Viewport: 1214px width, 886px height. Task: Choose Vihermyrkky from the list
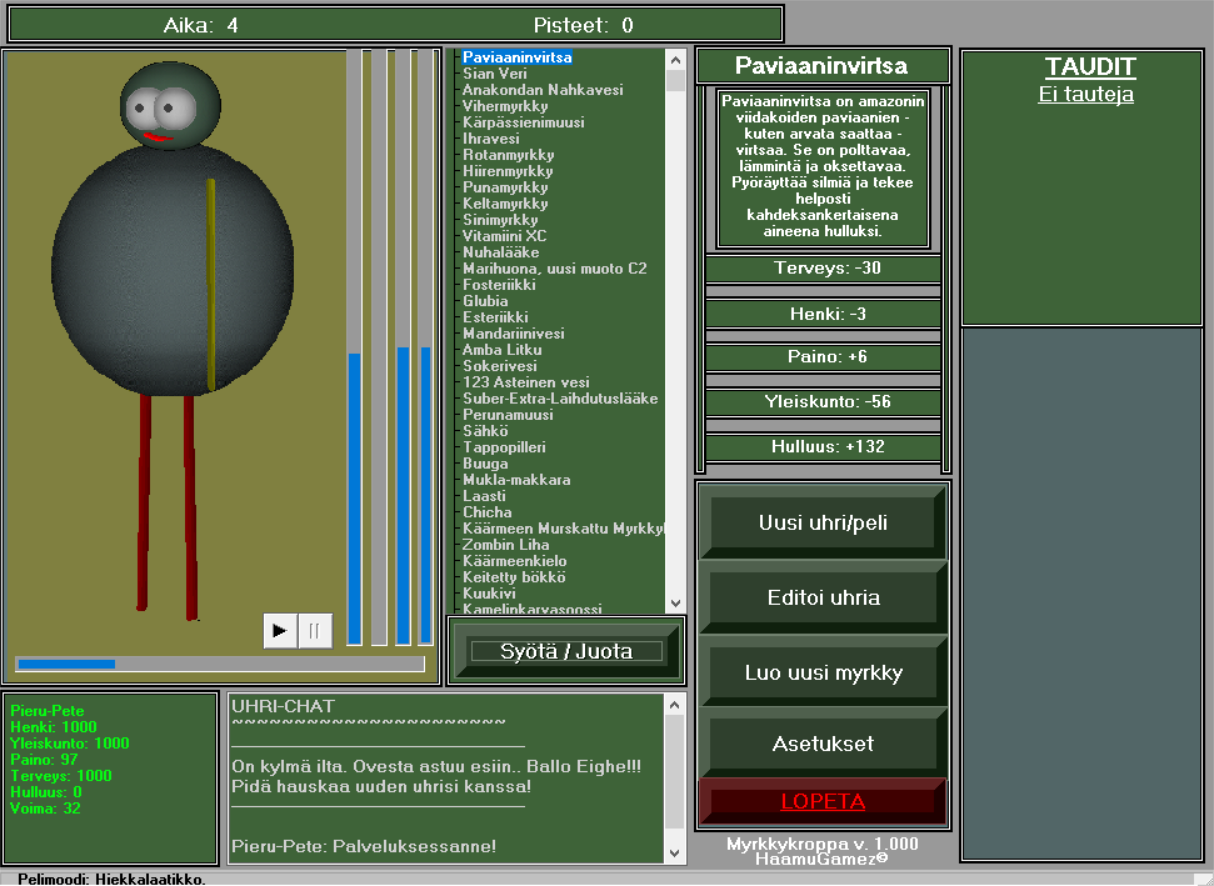[x=505, y=106]
